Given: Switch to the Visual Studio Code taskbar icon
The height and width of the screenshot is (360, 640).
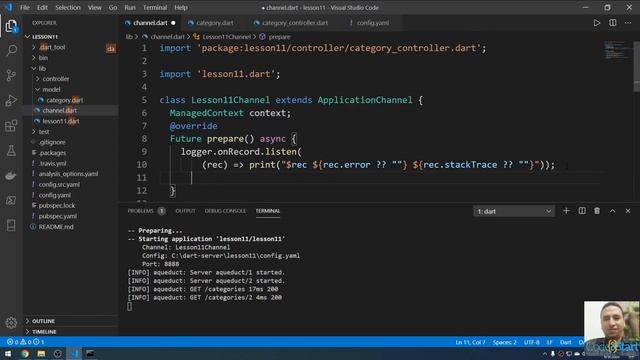Looking at the screenshot, I should (x=74, y=353).
